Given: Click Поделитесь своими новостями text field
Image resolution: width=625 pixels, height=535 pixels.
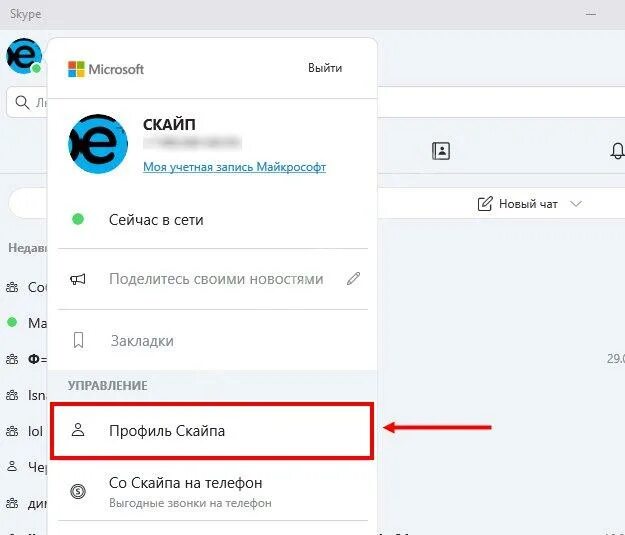Looking at the screenshot, I should click(216, 279).
